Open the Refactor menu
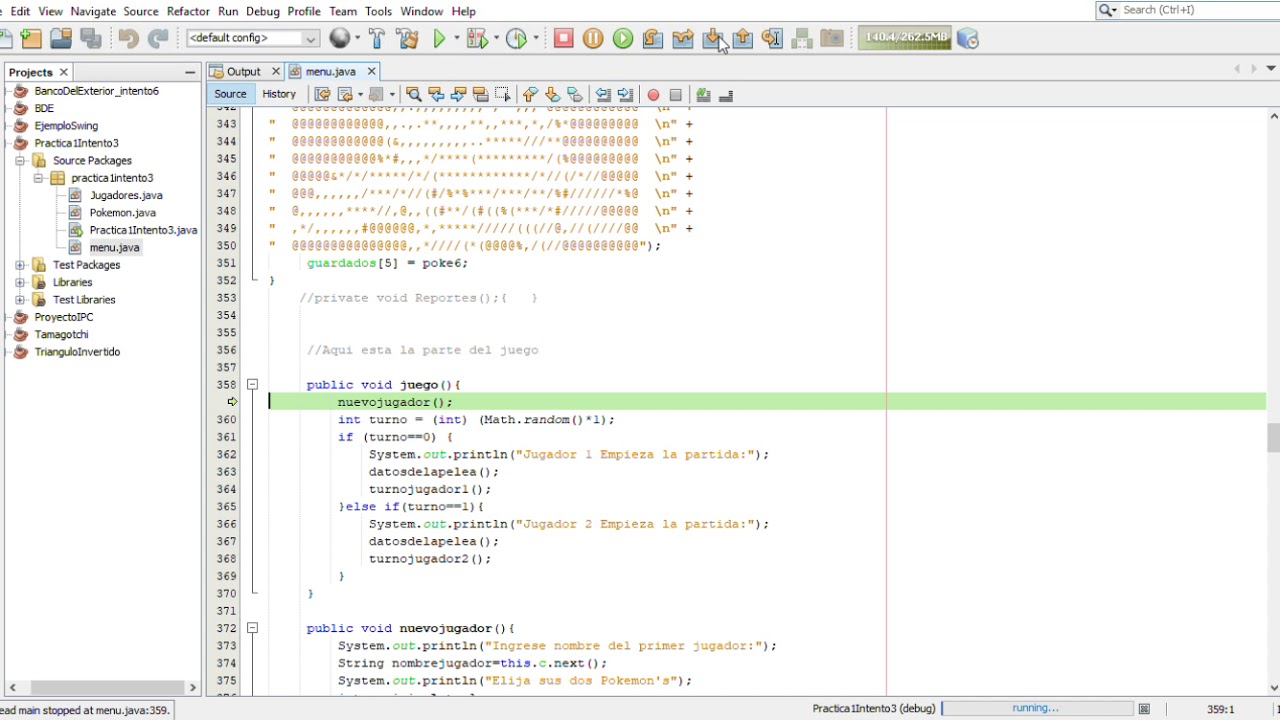 [x=188, y=11]
